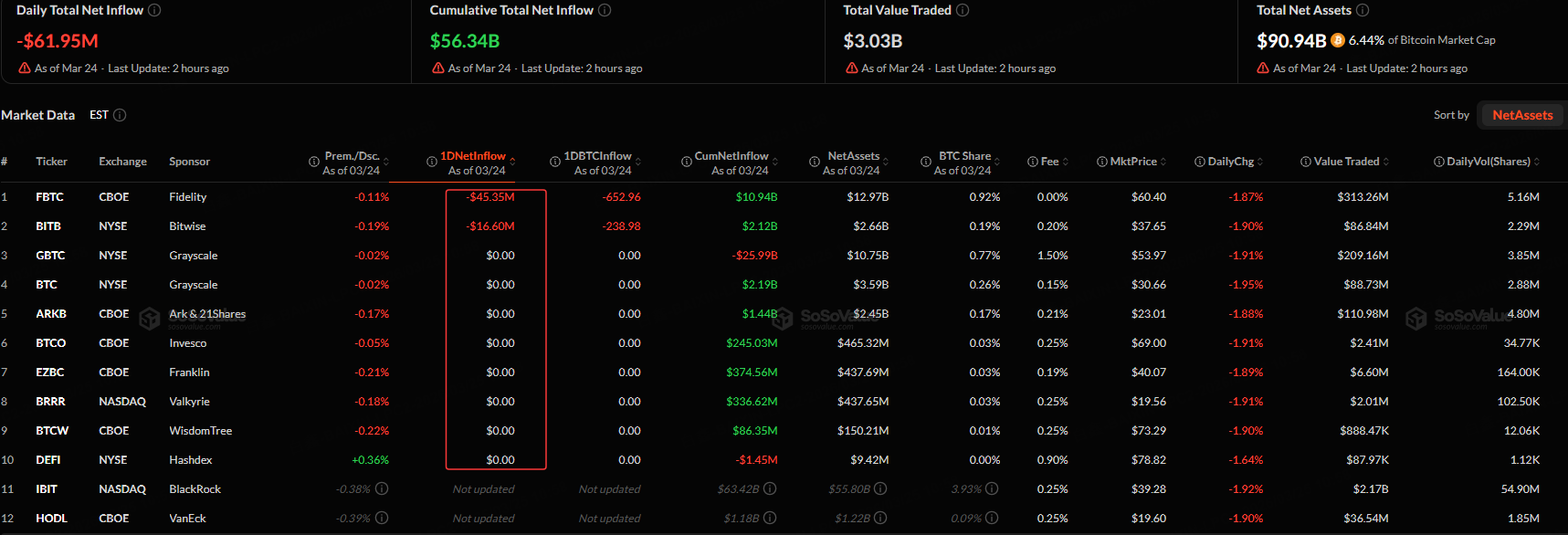
Task: Select the Market Data tab label
Action: tap(38, 115)
